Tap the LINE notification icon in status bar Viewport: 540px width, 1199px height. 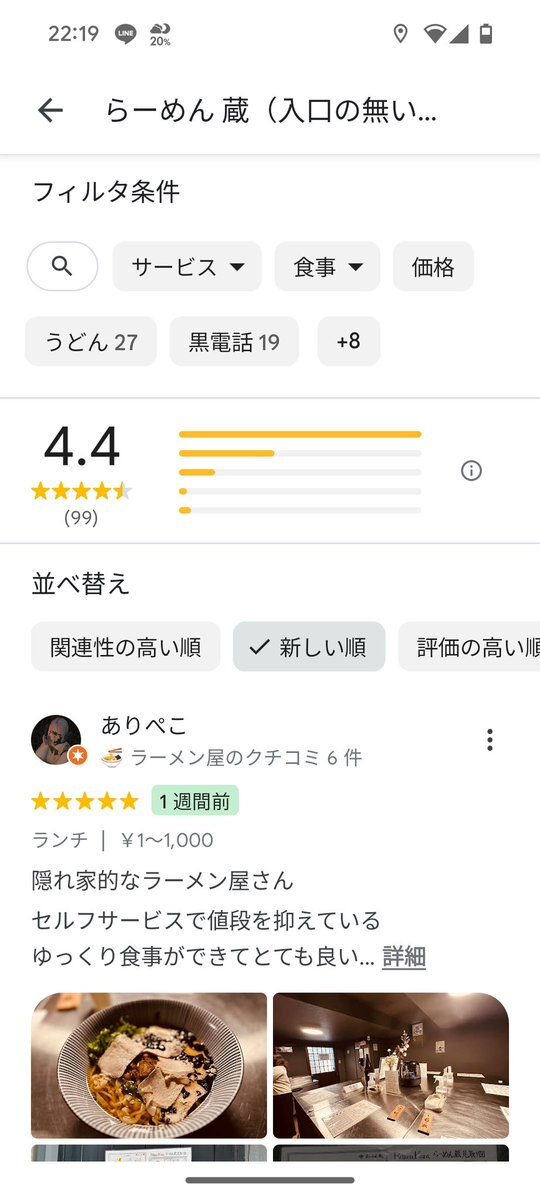[x=125, y=34]
